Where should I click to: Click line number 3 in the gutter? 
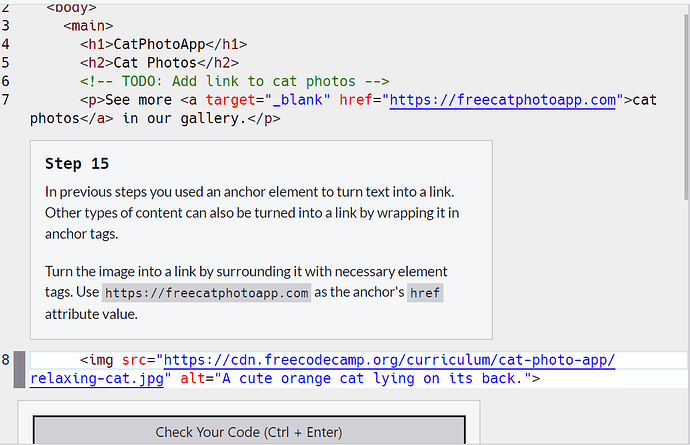coord(6,26)
